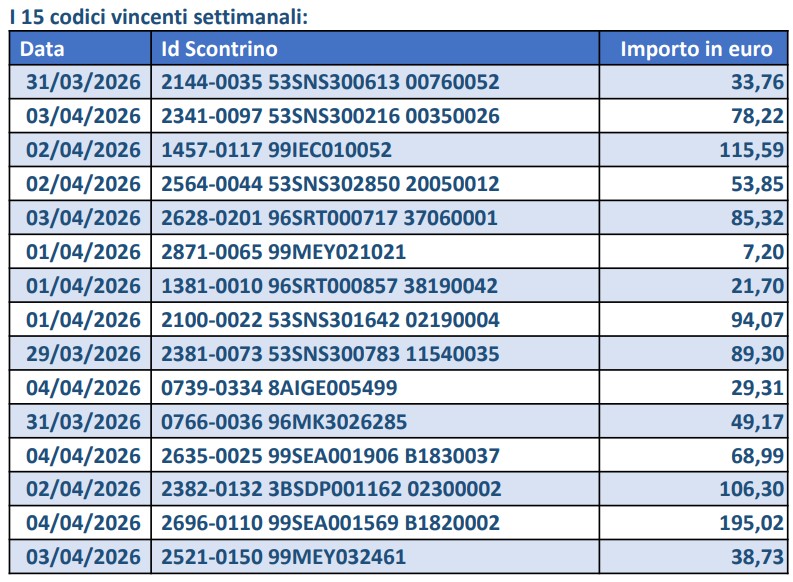
Task: Select receipt ID 2341-0097 53SNS300216 00350026
Action: tap(330, 116)
